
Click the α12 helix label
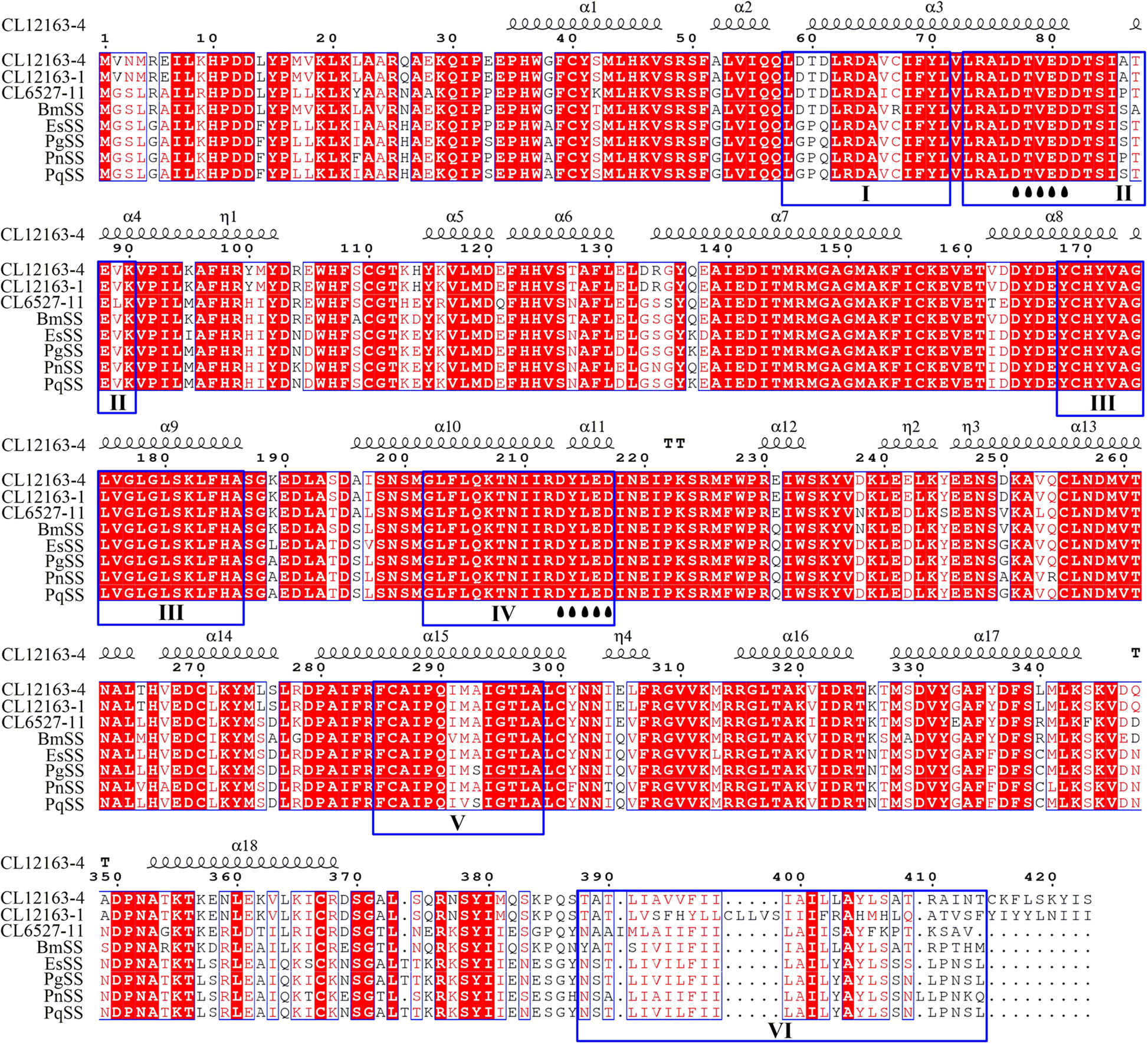[784, 426]
